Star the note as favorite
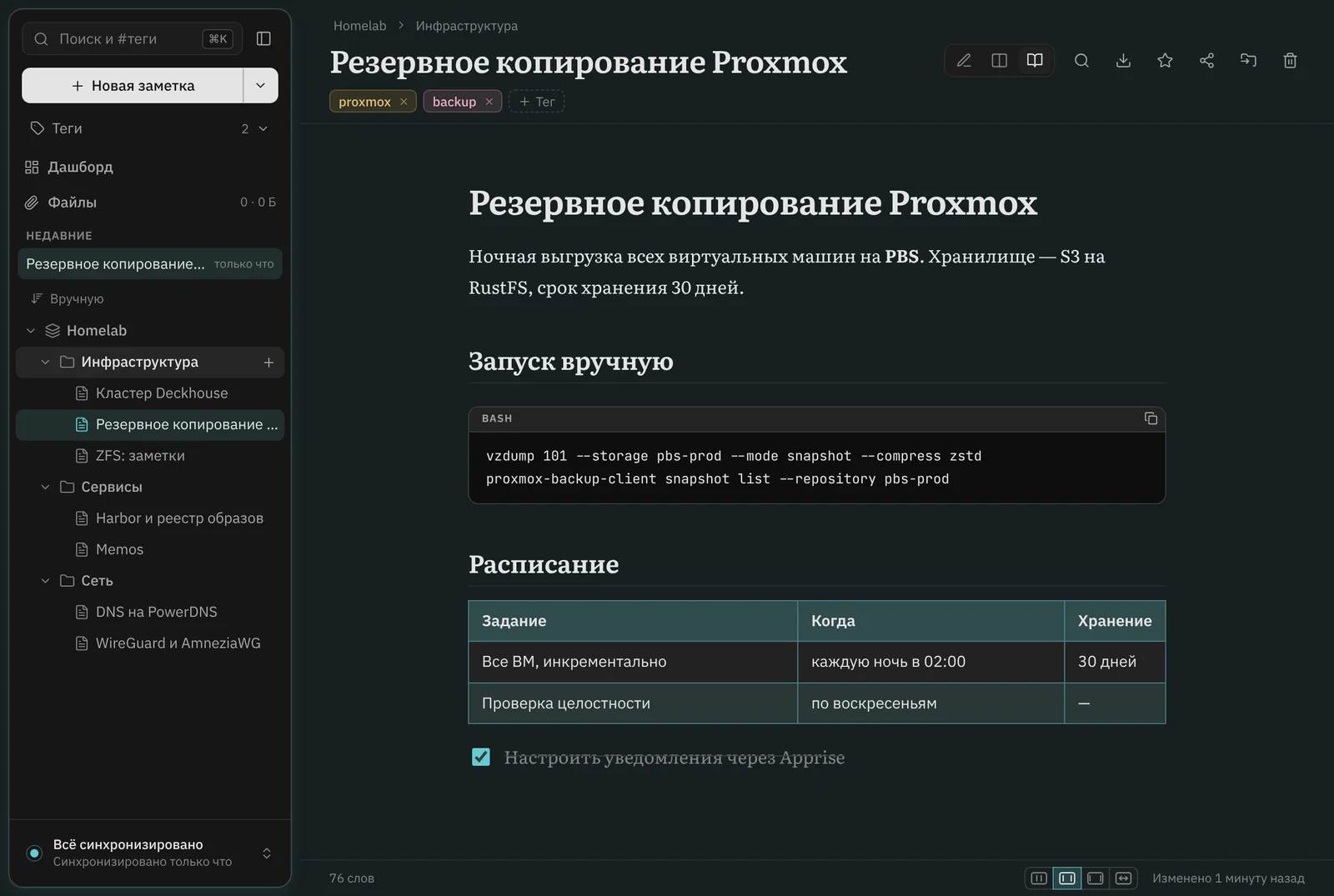 [1165, 60]
